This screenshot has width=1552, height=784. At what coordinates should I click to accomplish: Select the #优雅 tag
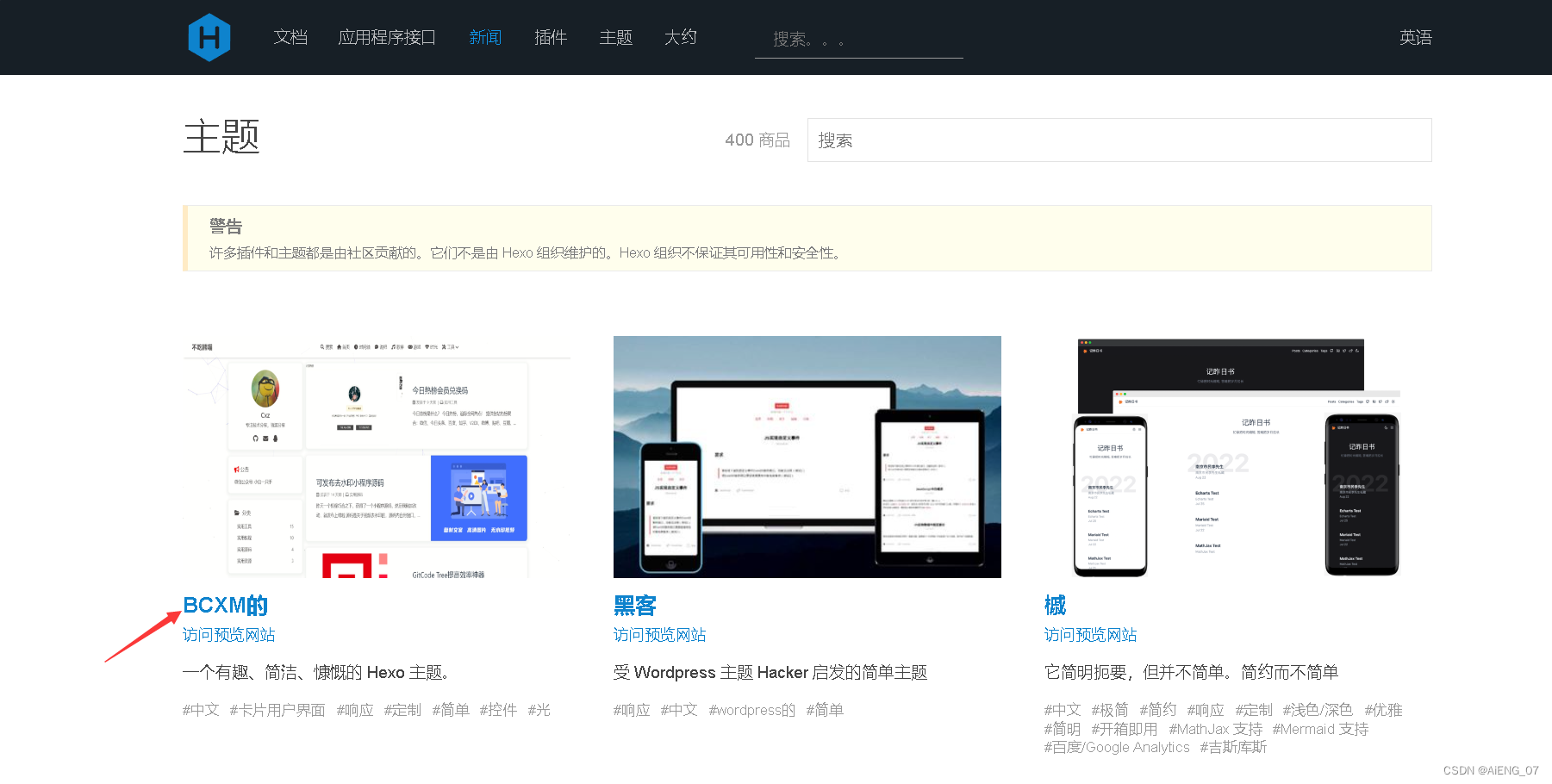tap(1383, 710)
